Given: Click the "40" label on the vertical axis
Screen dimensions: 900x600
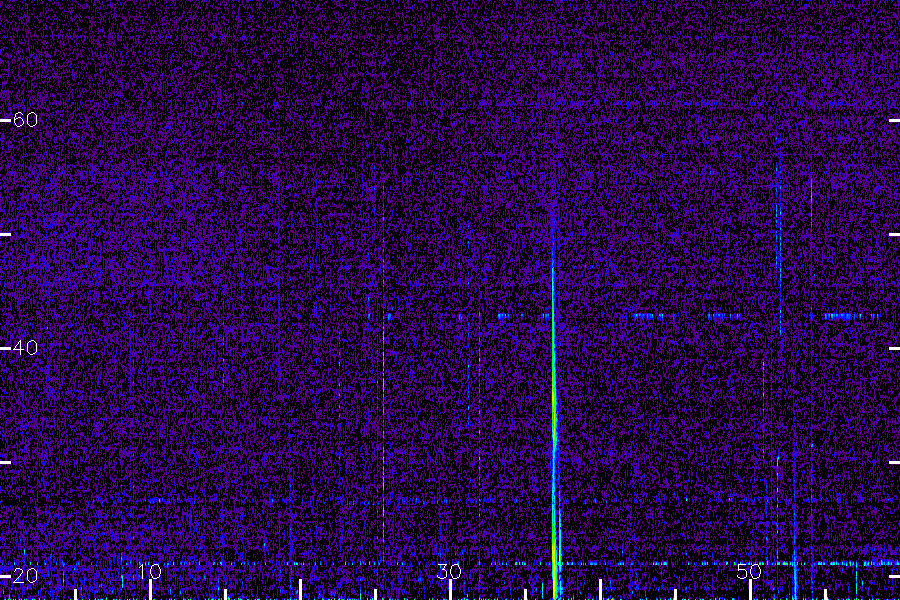Looking at the screenshot, I should click(x=25, y=347).
